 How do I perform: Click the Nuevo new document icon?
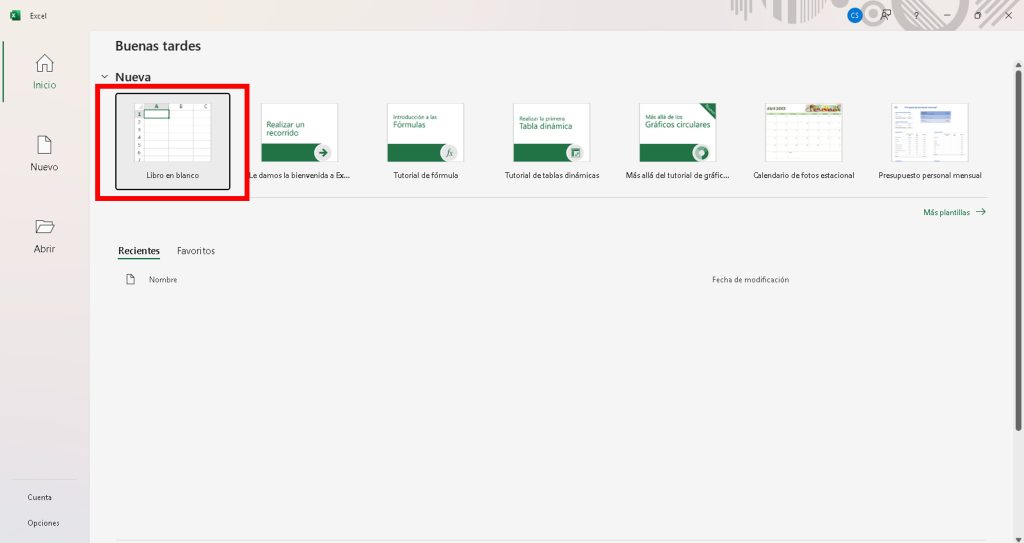(44, 146)
